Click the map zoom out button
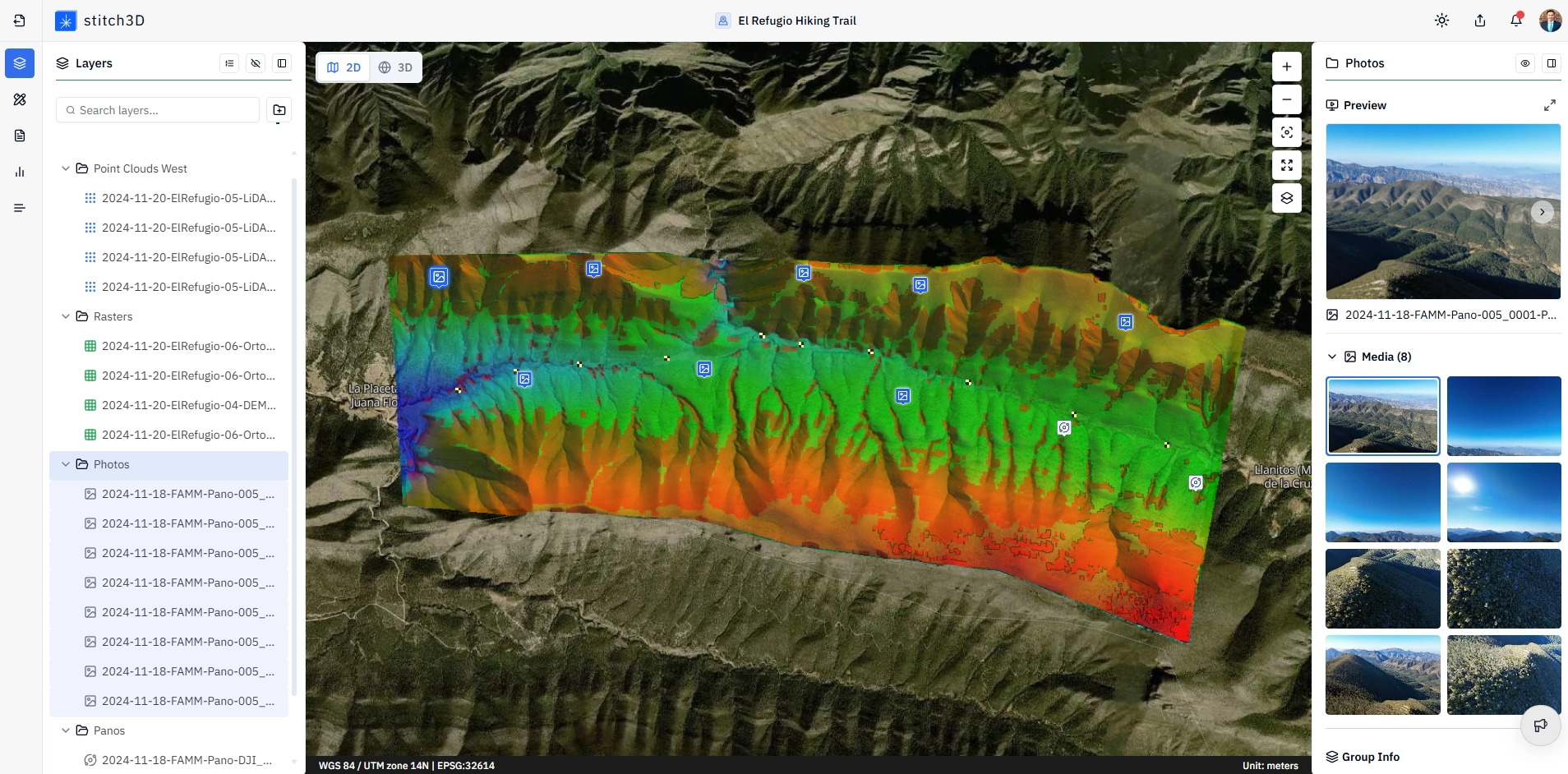The height and width of the screenshot is (774, 1568). pyautogui.click(x=1287, y=99)
